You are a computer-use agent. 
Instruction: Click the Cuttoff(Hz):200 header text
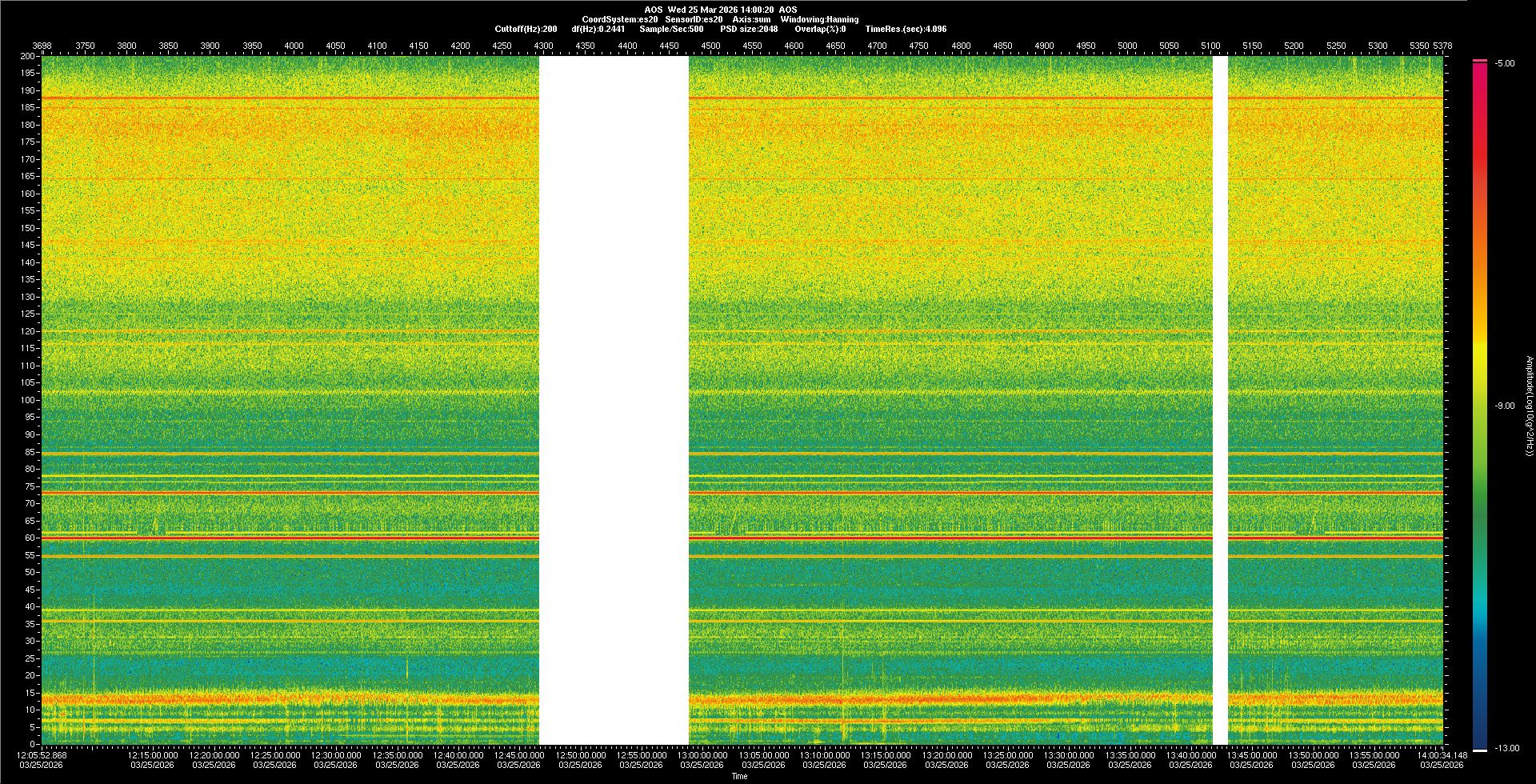coord(526,29)
